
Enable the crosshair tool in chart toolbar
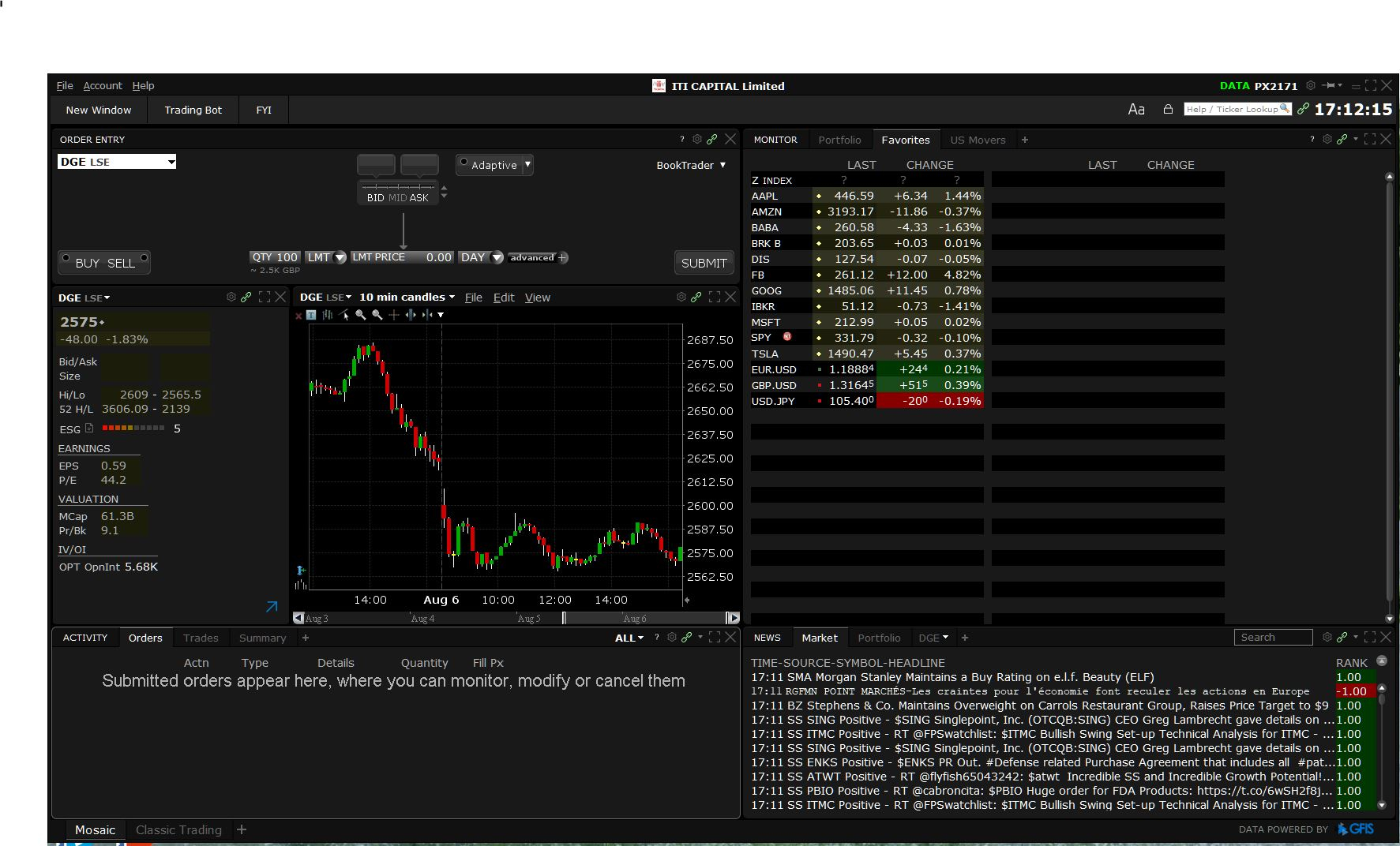394,315
